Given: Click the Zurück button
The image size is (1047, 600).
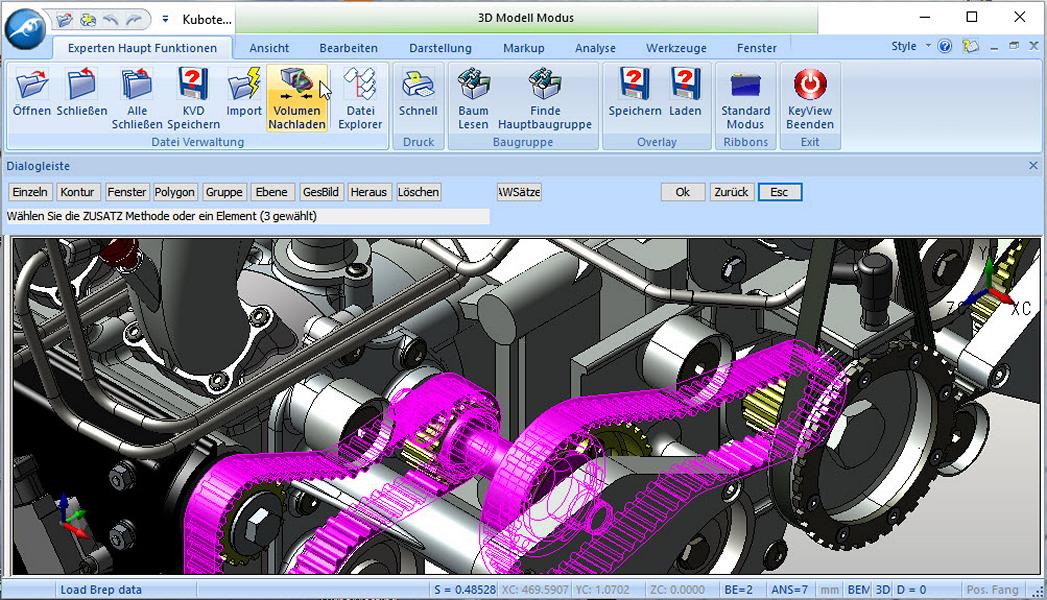Looking at the screenshot, I should [732, 192].
